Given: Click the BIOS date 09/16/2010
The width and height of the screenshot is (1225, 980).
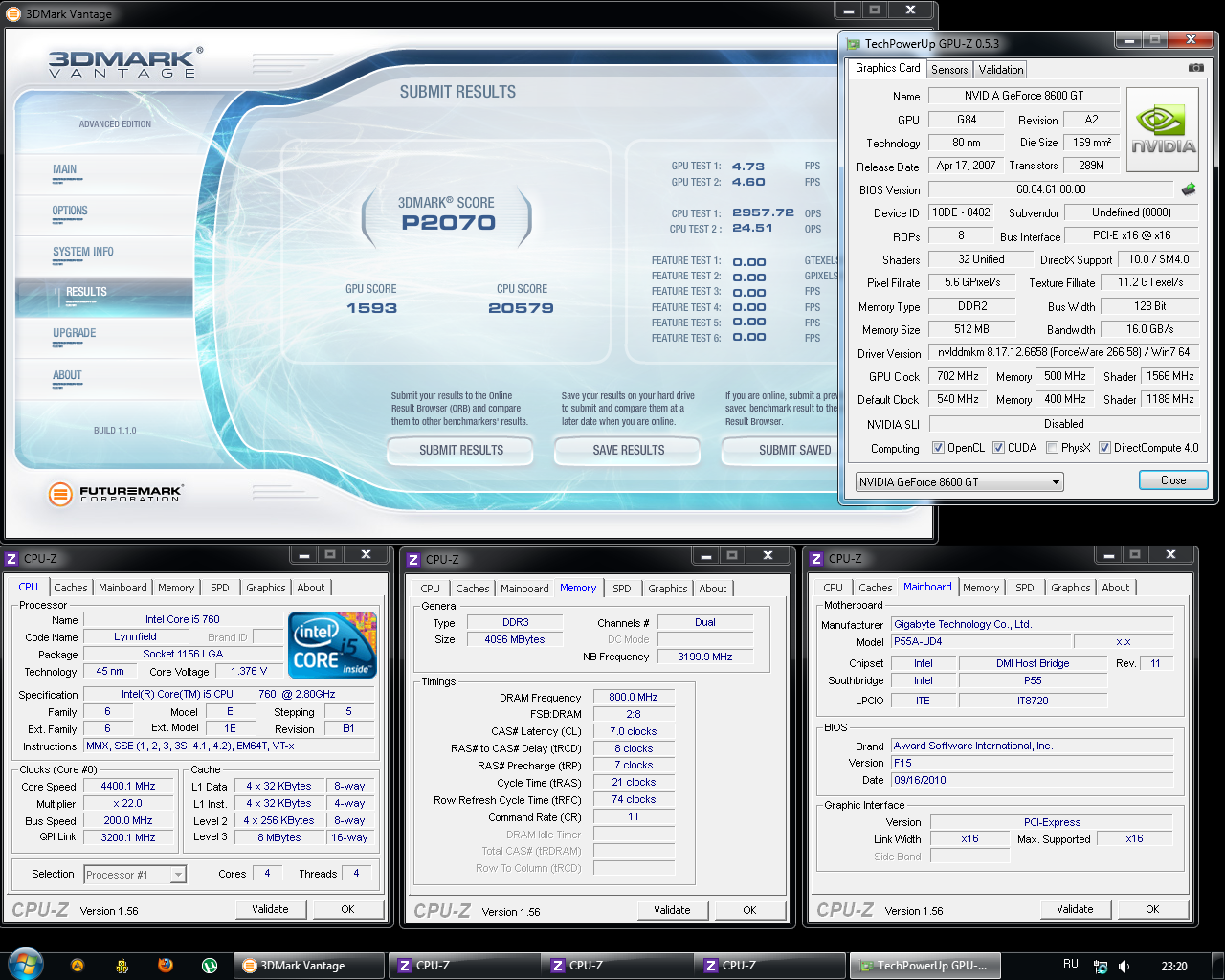Looking at the screenshot, I should [x=1032, y=780].
